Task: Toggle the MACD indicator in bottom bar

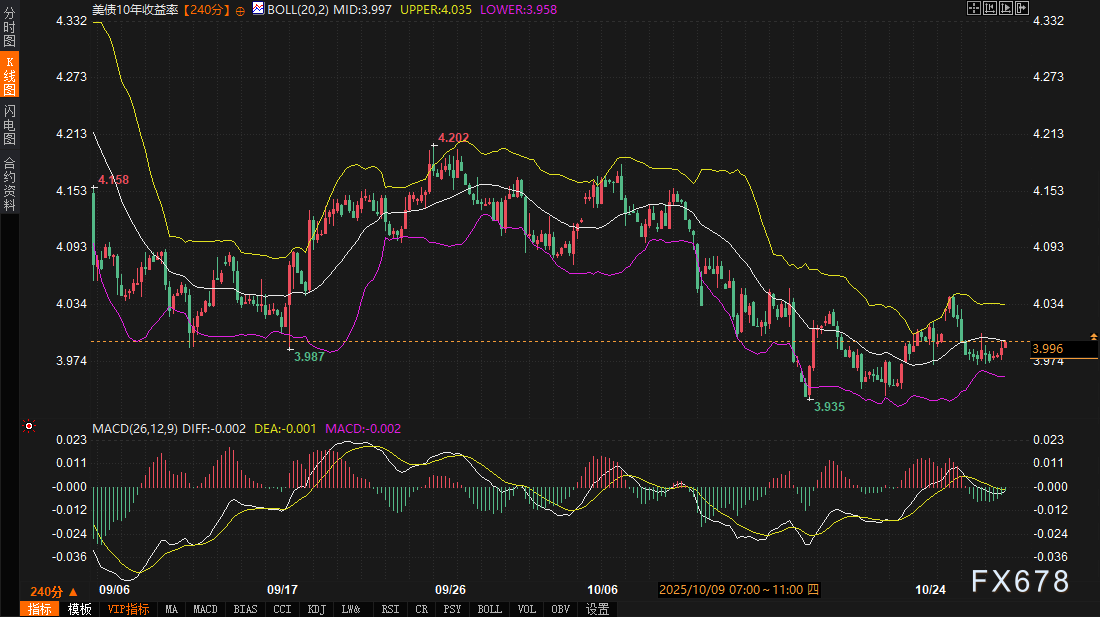Action: coord(205,609)
